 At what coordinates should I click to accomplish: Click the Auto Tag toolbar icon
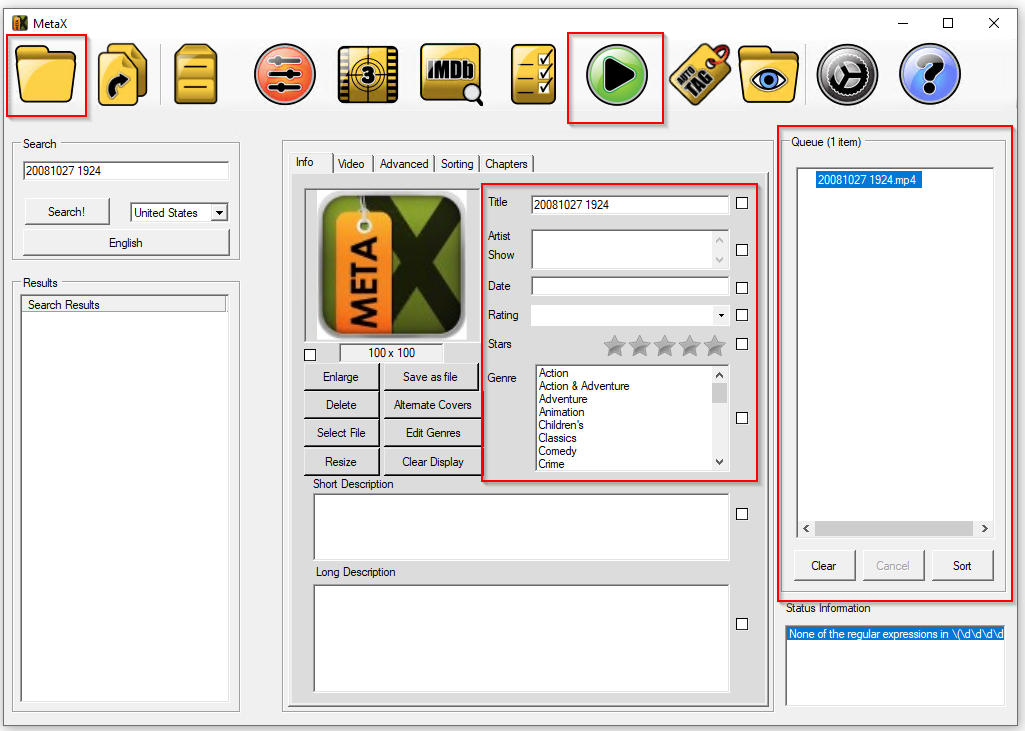(x=697, y=73)
